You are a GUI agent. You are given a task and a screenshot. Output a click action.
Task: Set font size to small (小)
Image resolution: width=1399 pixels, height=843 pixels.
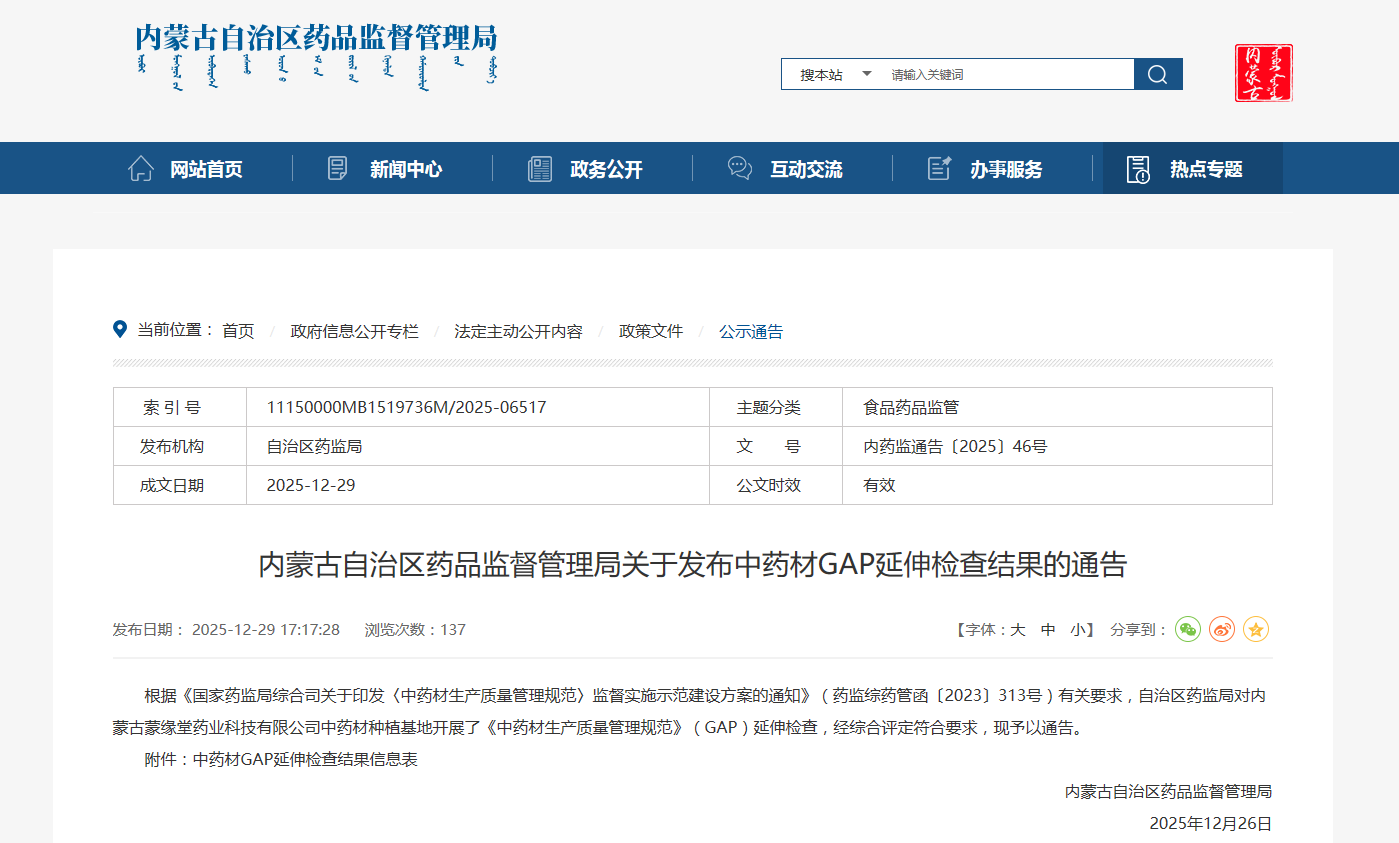(1078, 630)
